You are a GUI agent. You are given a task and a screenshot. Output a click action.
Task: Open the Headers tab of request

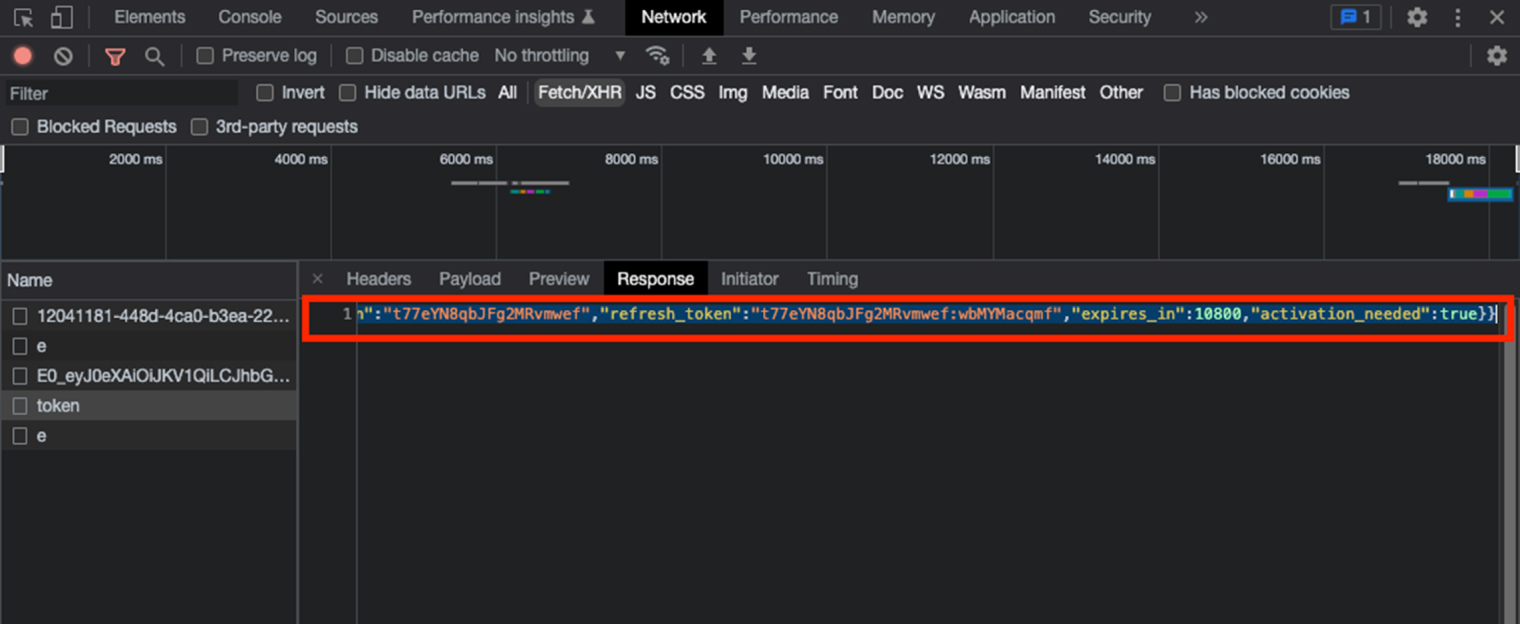click(378, 279)
